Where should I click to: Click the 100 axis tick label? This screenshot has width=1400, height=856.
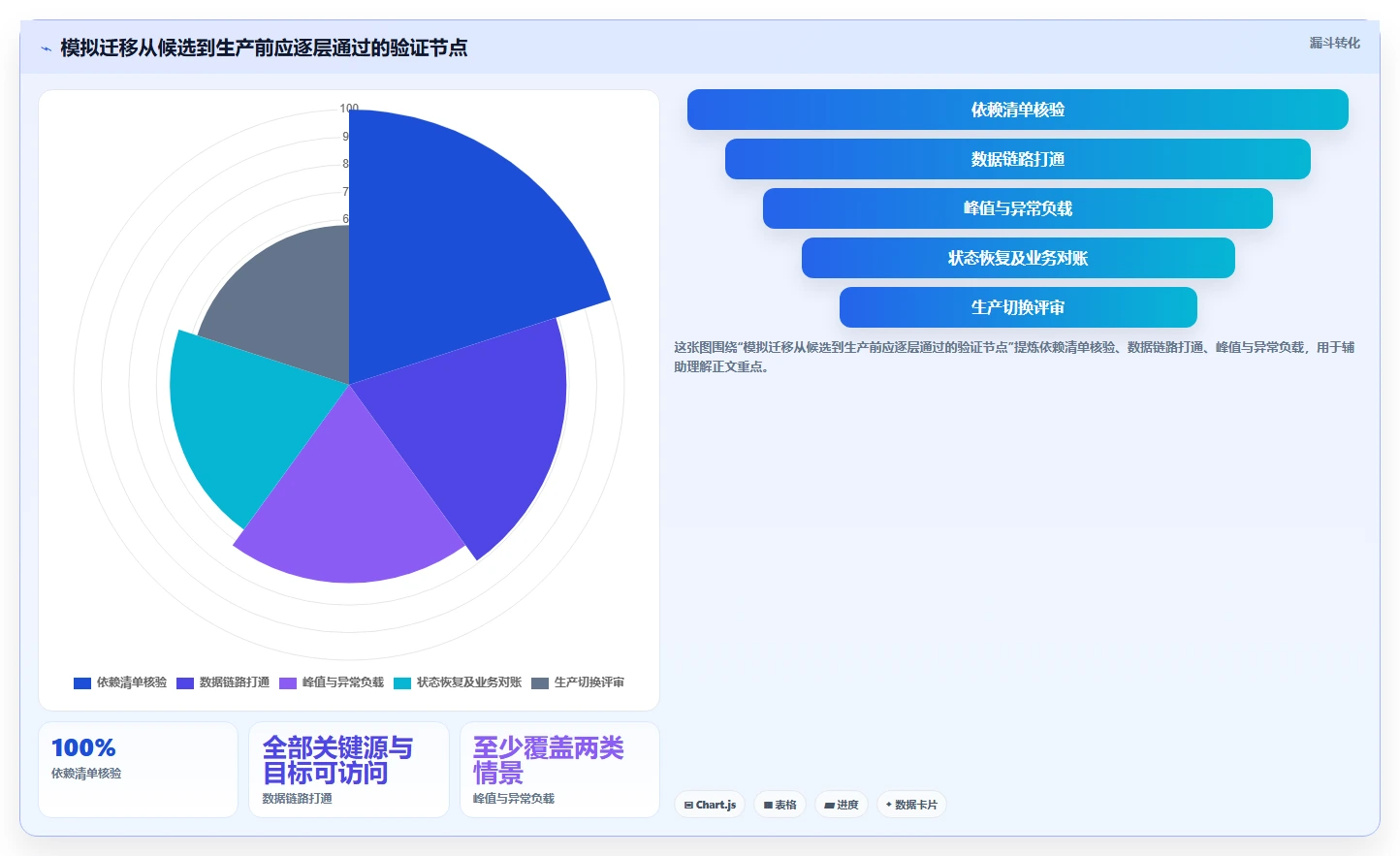click(x=349, y=109)
